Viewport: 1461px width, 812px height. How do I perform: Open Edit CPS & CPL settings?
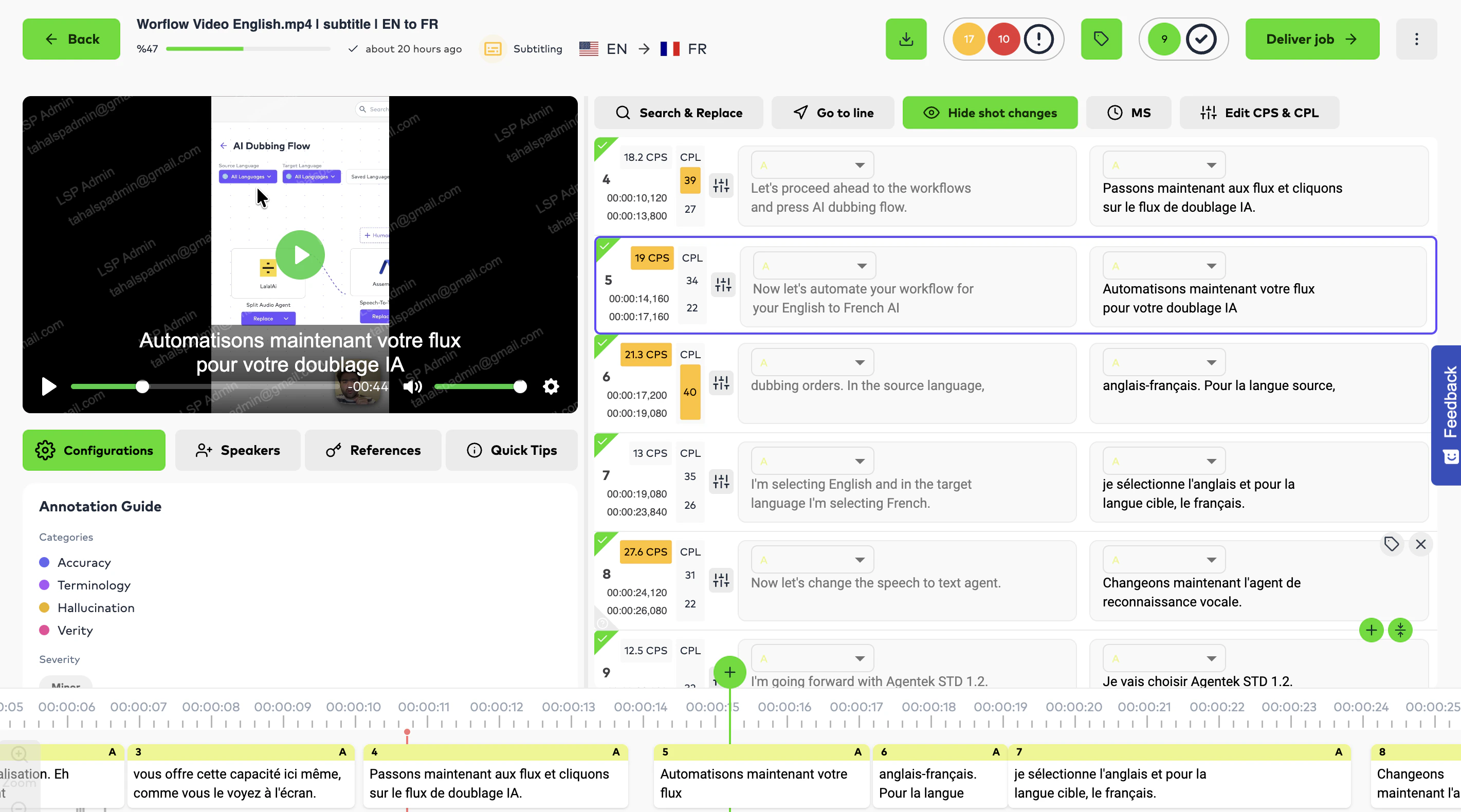click(1259, 113)
